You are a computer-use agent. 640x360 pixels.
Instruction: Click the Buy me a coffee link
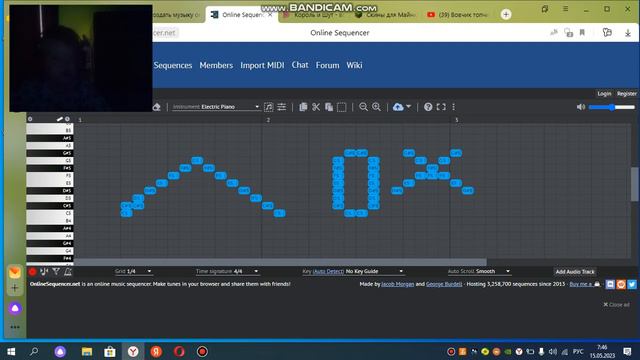coord(584,284)
